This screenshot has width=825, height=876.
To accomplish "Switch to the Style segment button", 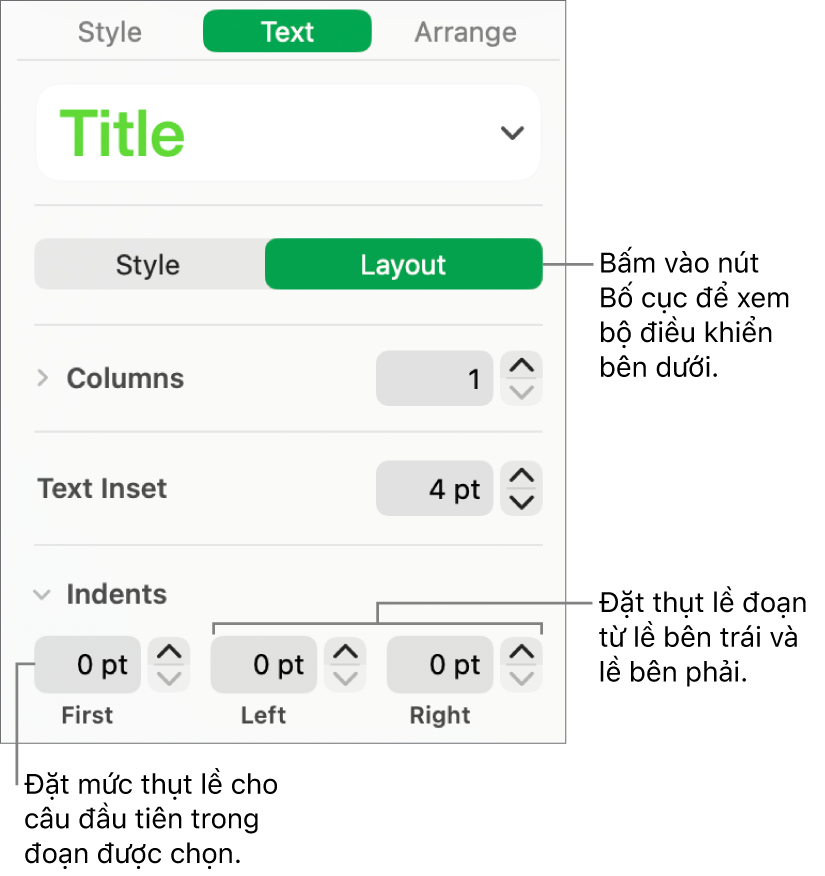I will [148, 265].
